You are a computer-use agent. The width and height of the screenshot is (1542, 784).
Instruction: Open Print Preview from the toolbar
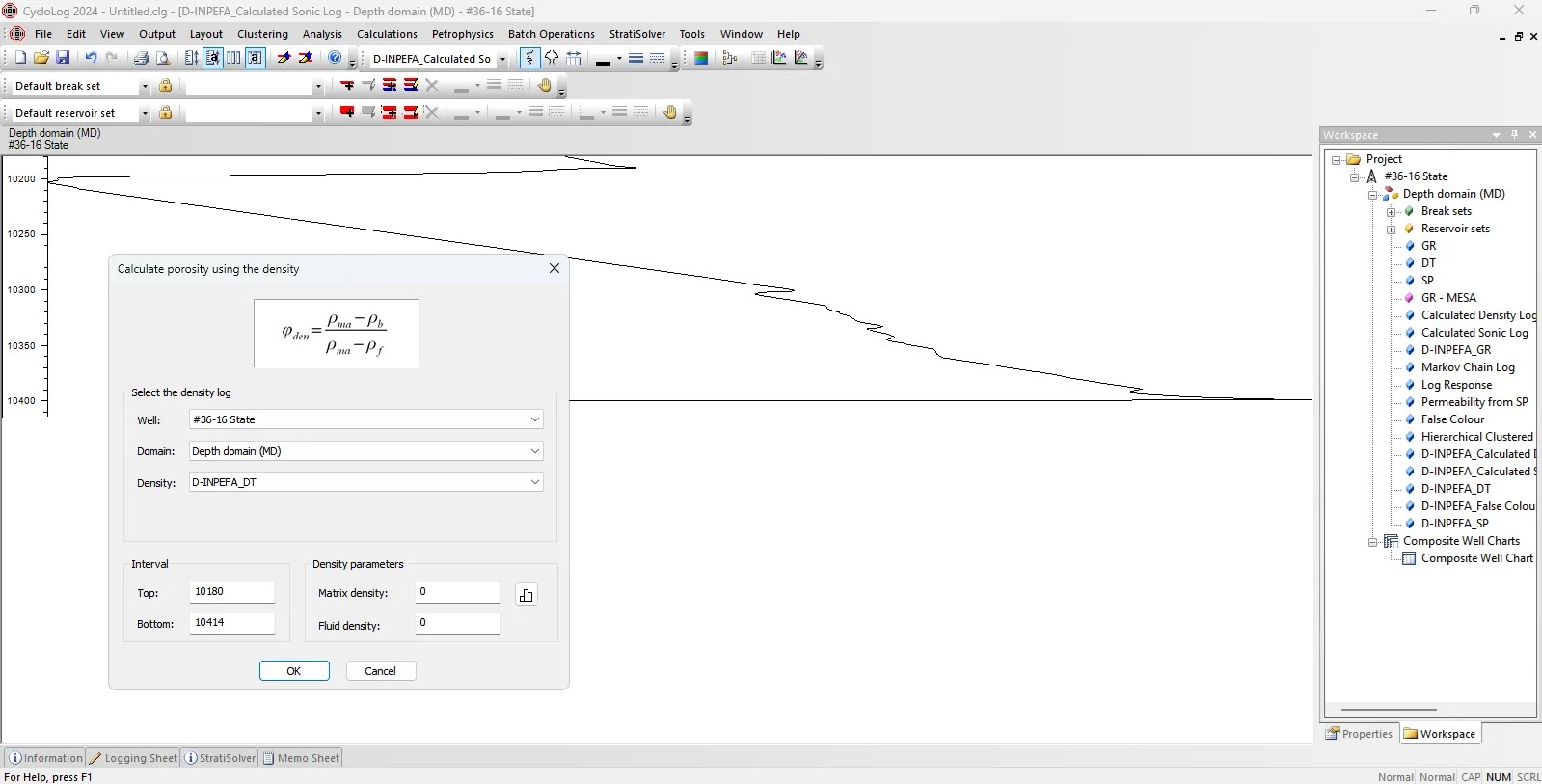(163, 58)
